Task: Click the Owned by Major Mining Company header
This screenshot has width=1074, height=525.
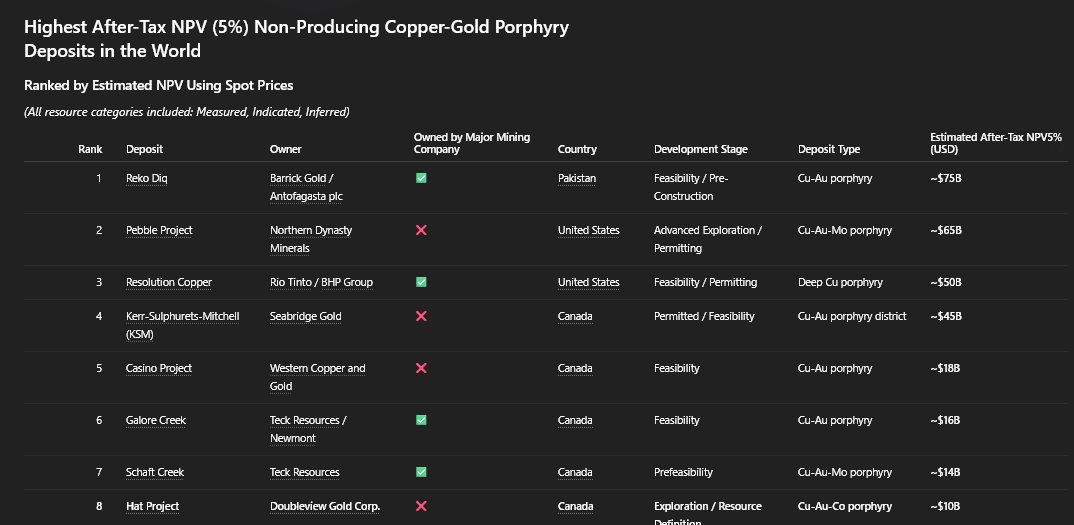Action: point(472,143)
